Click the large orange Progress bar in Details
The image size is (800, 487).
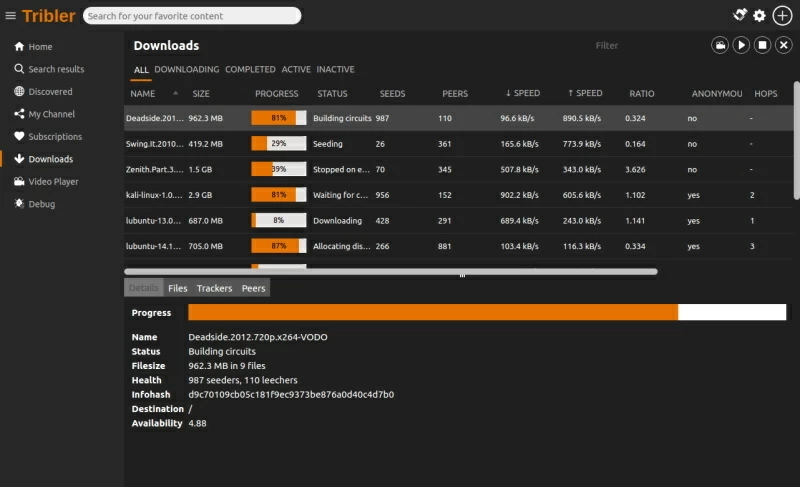coord(487,312)
